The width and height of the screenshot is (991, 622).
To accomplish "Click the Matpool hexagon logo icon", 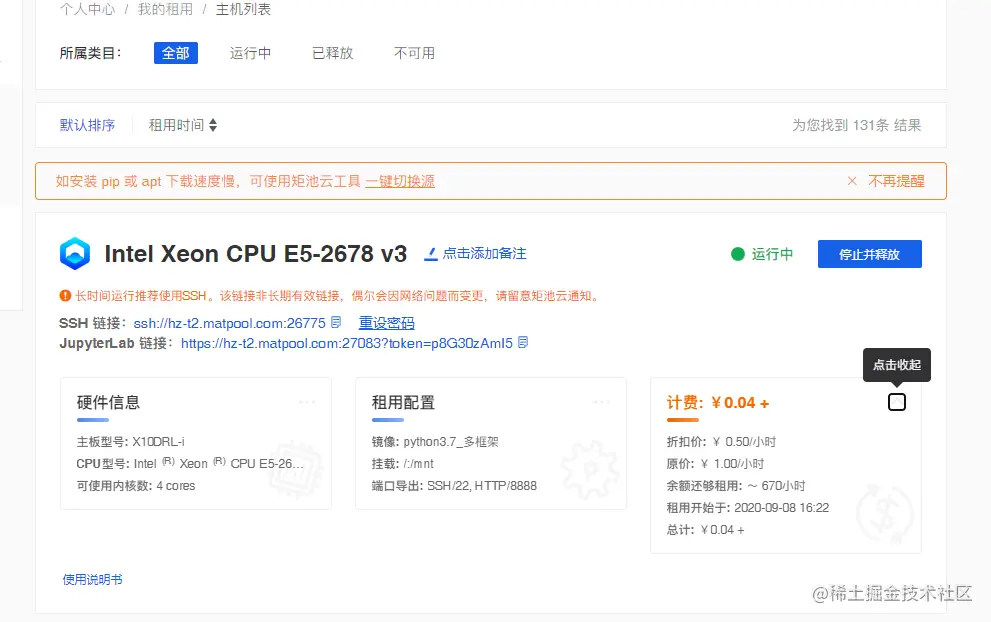I will 75,253.
